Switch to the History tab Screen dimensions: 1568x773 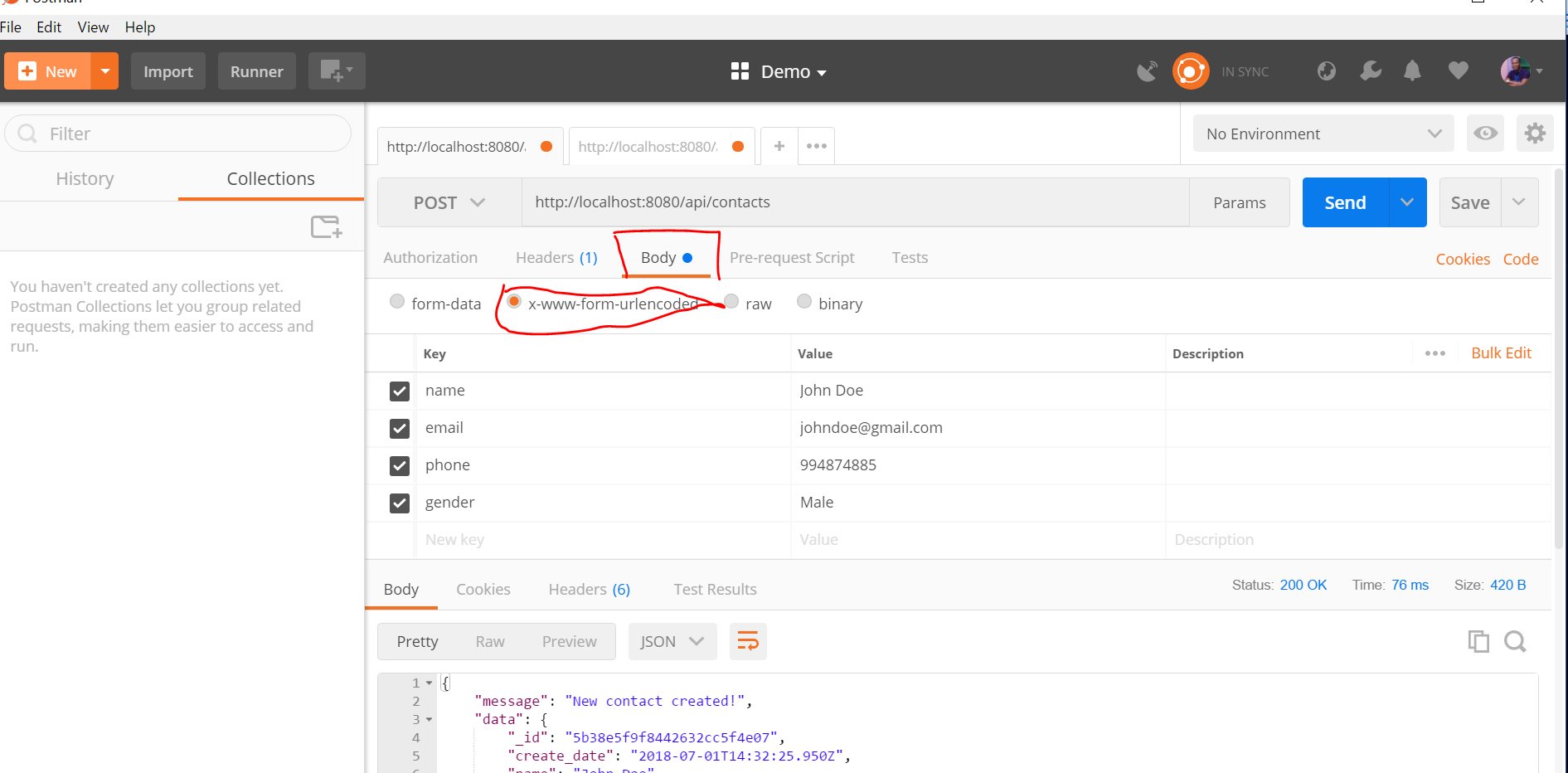pyautogui.click(x=85, y=178)
